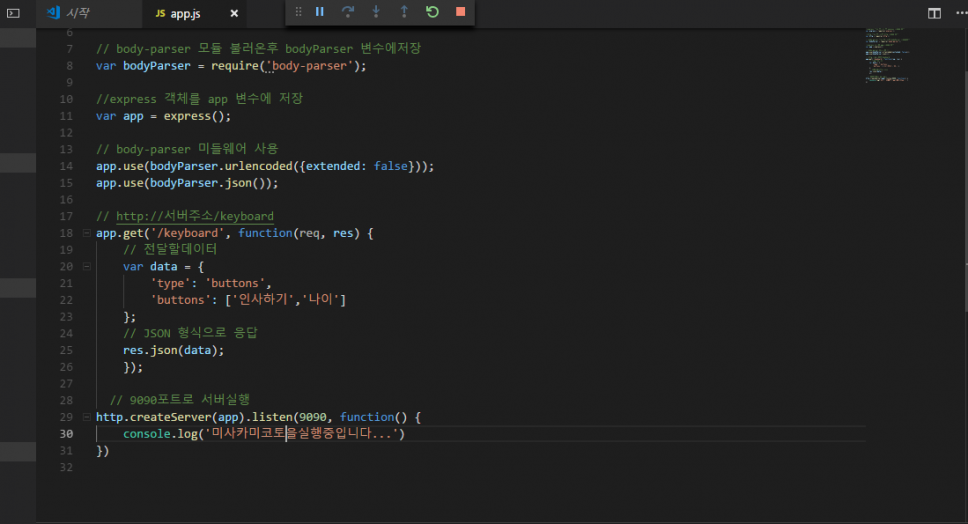The image size is (968, 524).
Task: Pause the debug session
Action: coord(320,12)
